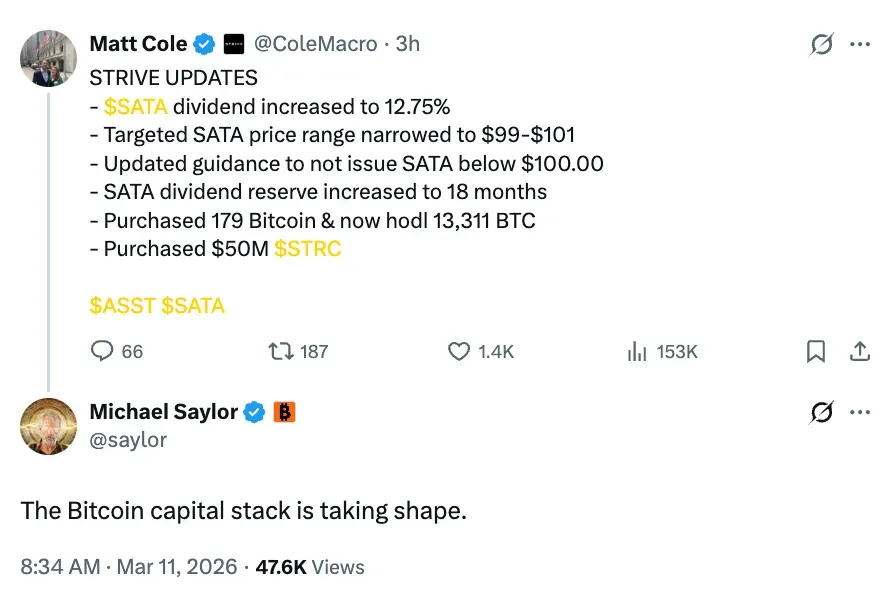Screen dimensions: 894x600
Task: Open the $STRC cashtag link
Action: (307, 249)
